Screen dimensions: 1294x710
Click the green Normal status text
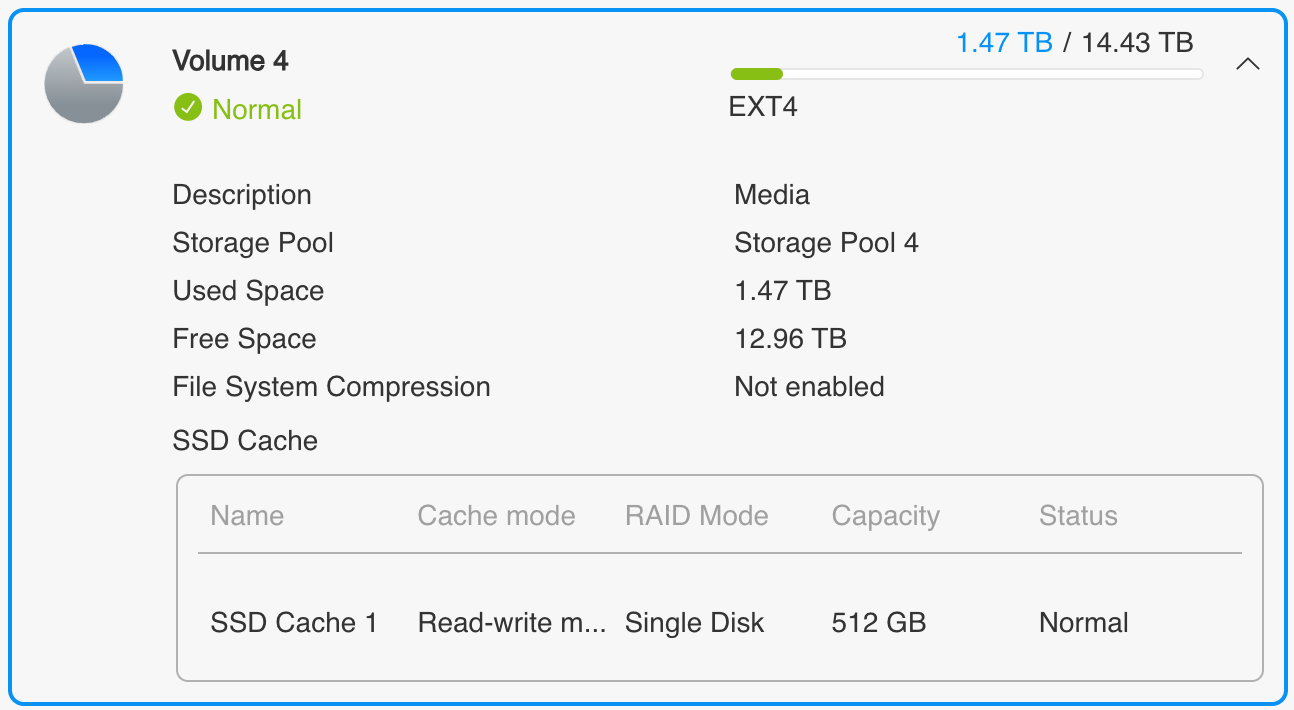[x=257, y=109]
